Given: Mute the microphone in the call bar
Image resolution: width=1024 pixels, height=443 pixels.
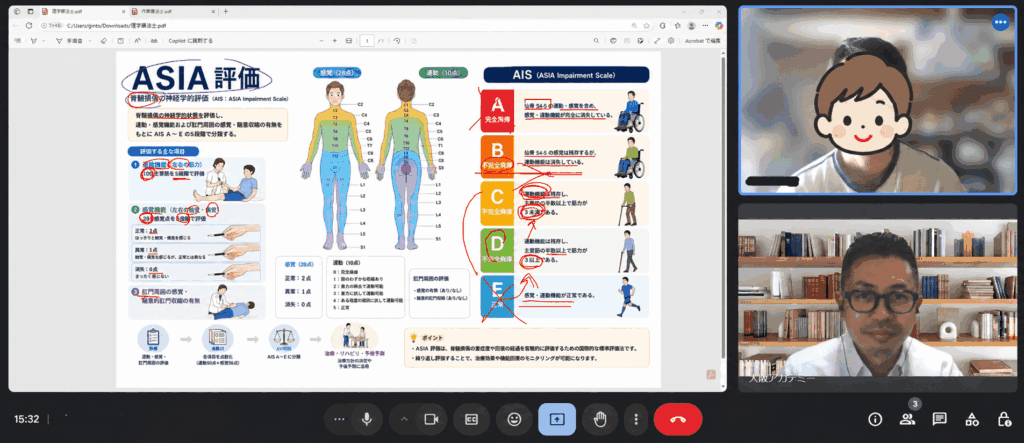Looking at the screenshot, I should click(x=368, y=419).
